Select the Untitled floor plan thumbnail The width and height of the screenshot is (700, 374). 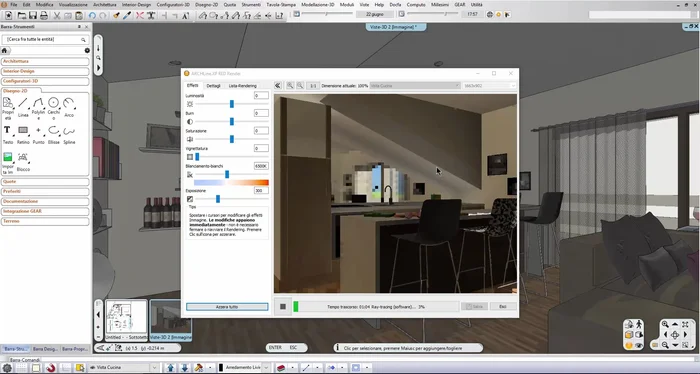[x=126, y=320]
